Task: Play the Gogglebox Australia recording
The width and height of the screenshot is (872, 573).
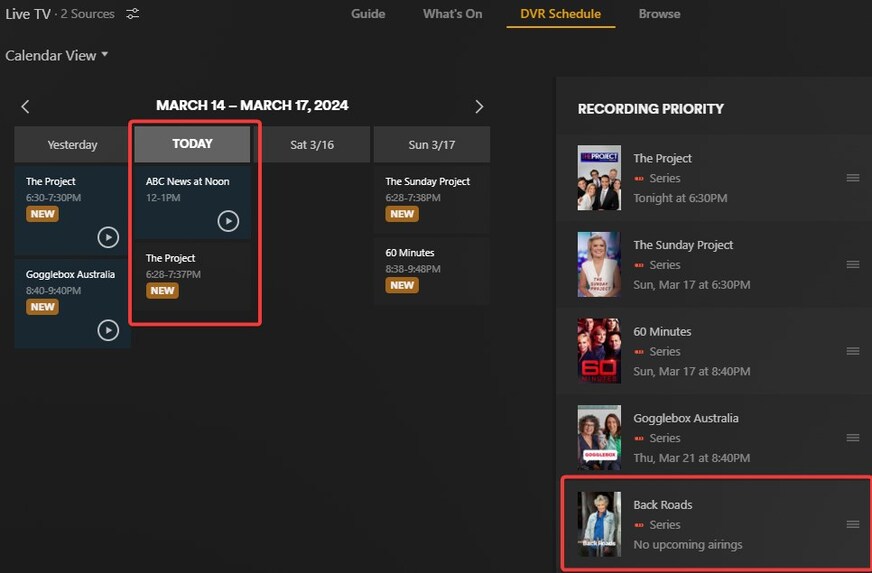Action: [x=108, y=330]
